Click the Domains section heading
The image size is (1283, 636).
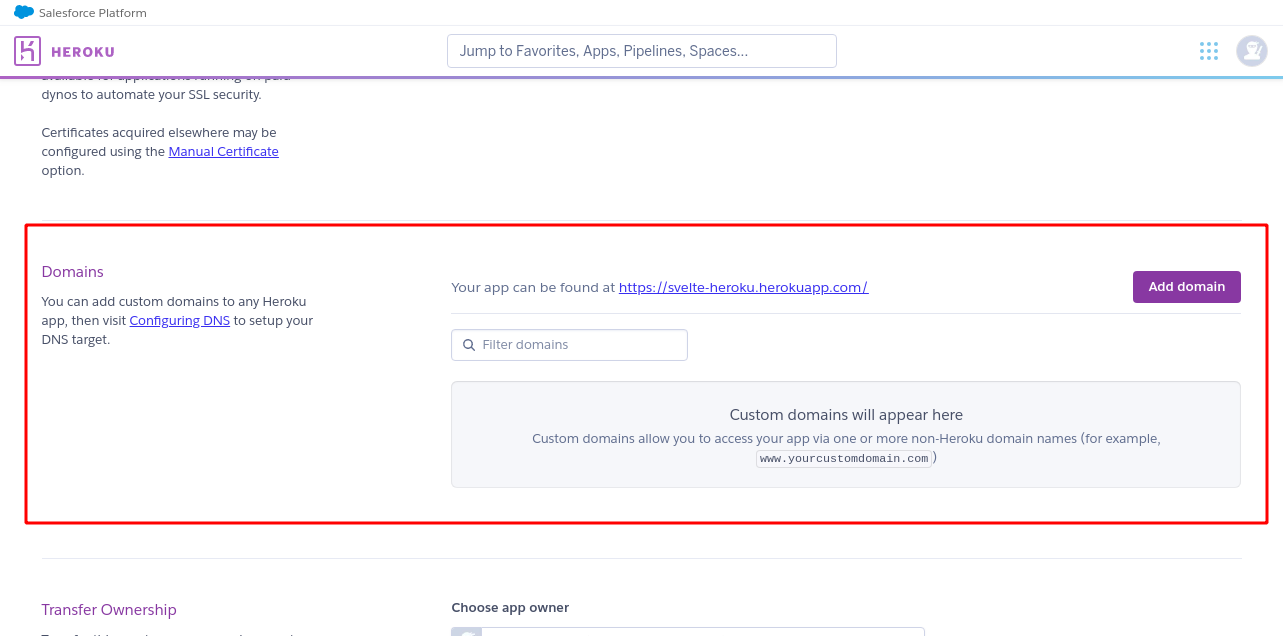pos(73,272)
